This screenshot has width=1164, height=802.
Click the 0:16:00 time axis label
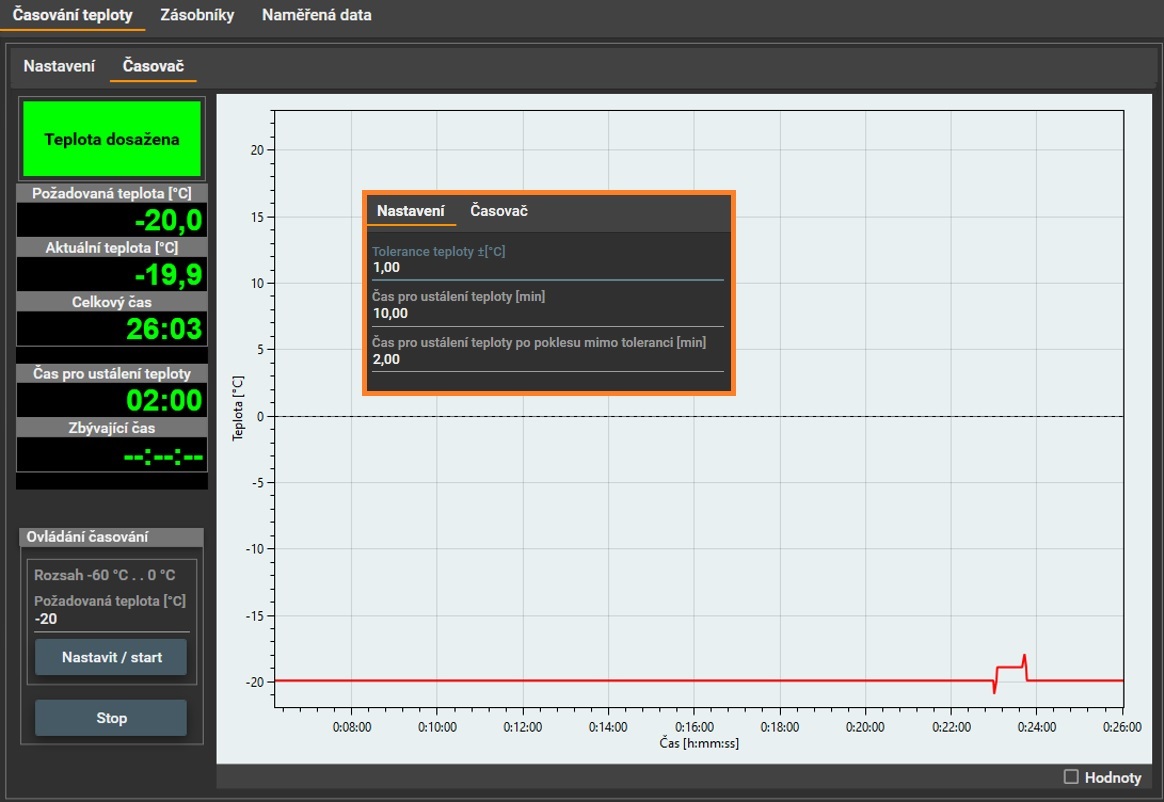click(x=694, y=727)
